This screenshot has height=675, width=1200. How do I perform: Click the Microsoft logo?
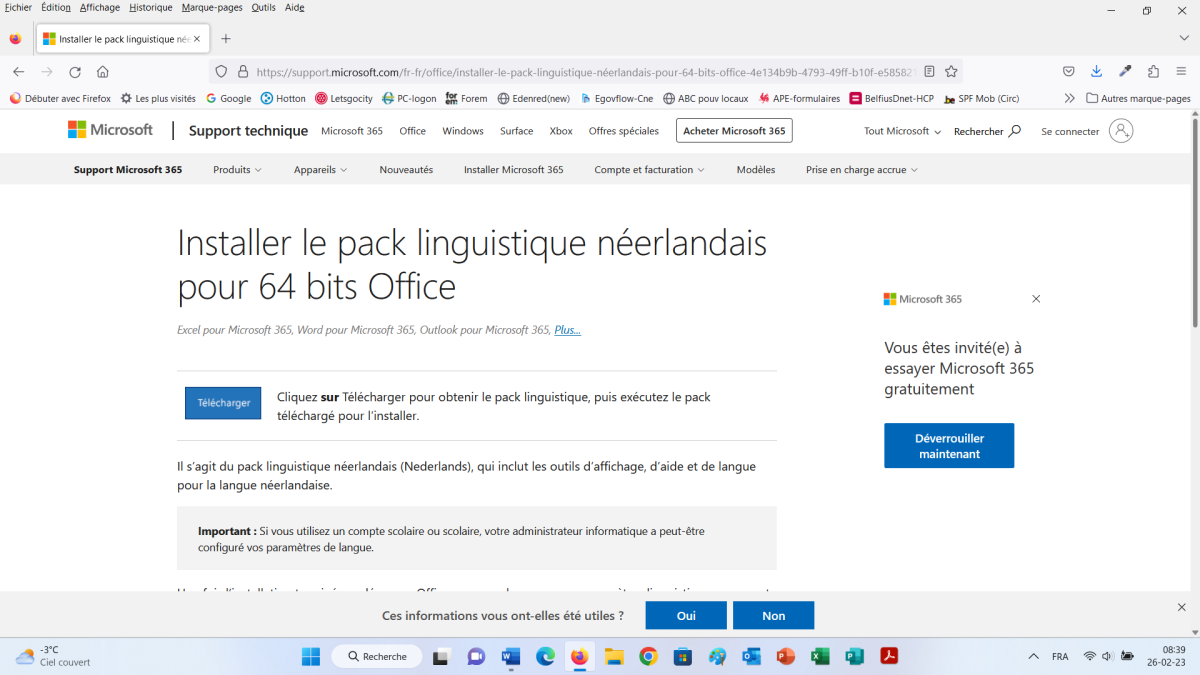coord(111,130)
